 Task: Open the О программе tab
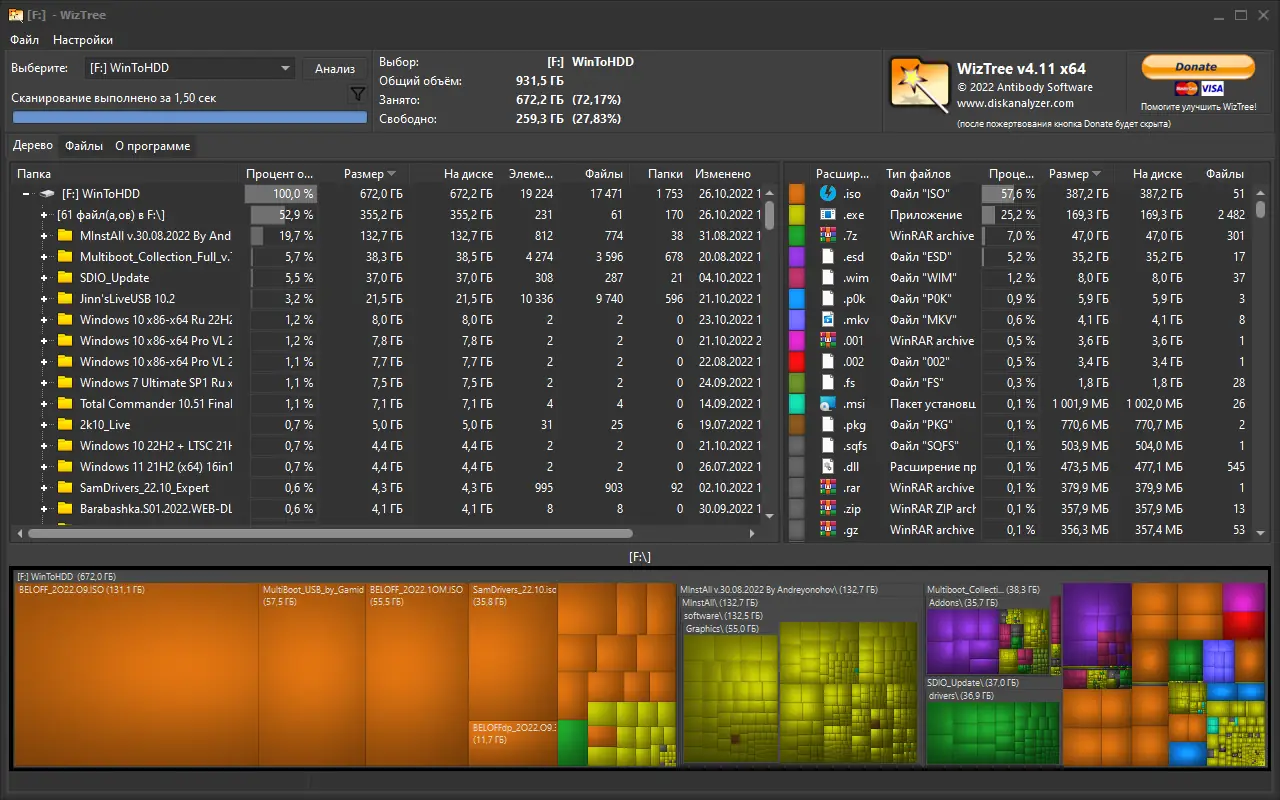coord(152,146)
